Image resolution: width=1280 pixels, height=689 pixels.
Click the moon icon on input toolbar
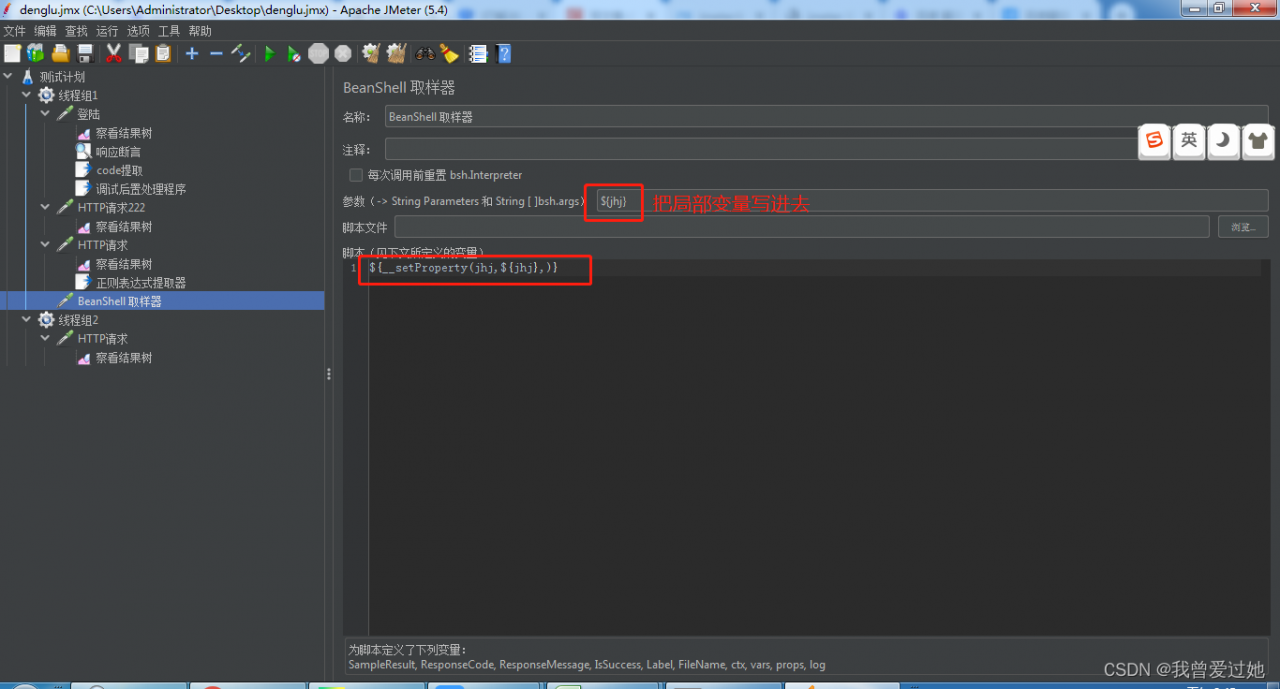[1223, 141]
